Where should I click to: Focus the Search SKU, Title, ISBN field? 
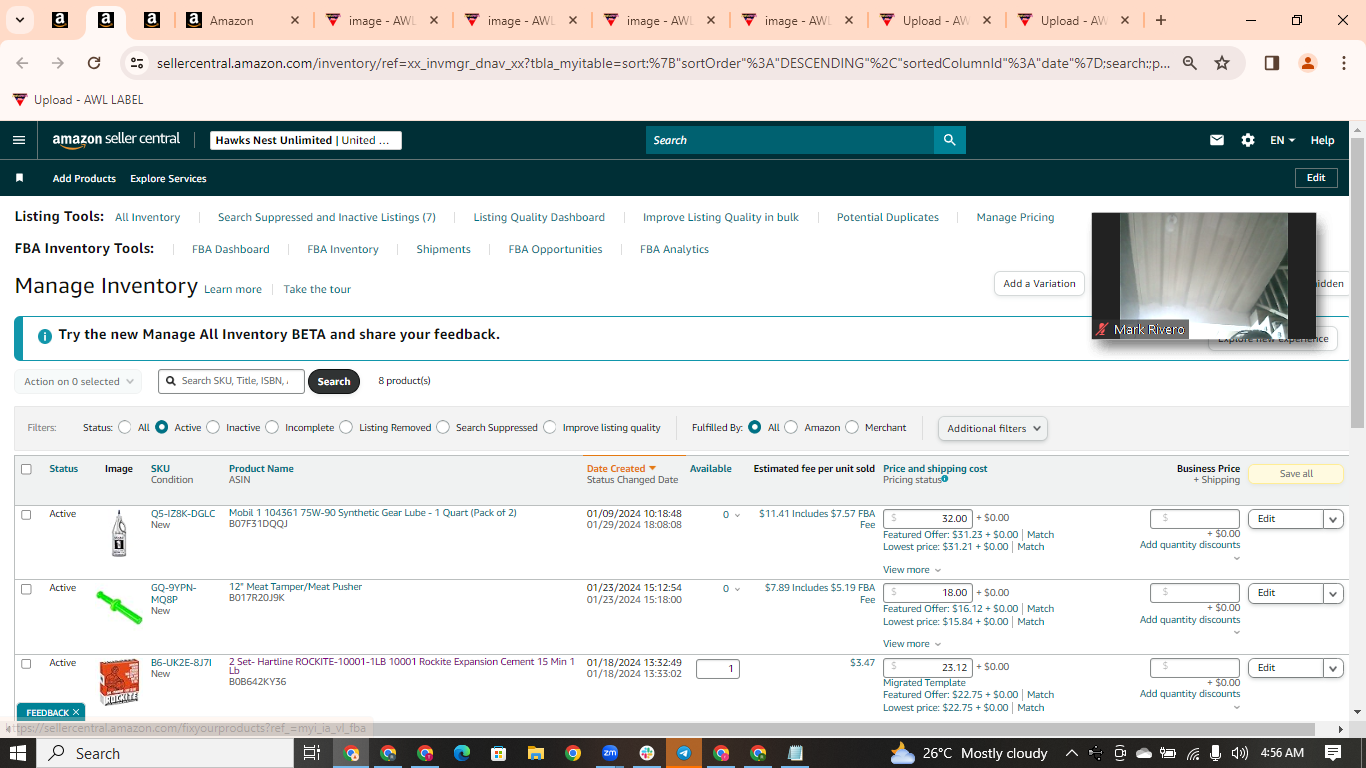pos(230,381)
